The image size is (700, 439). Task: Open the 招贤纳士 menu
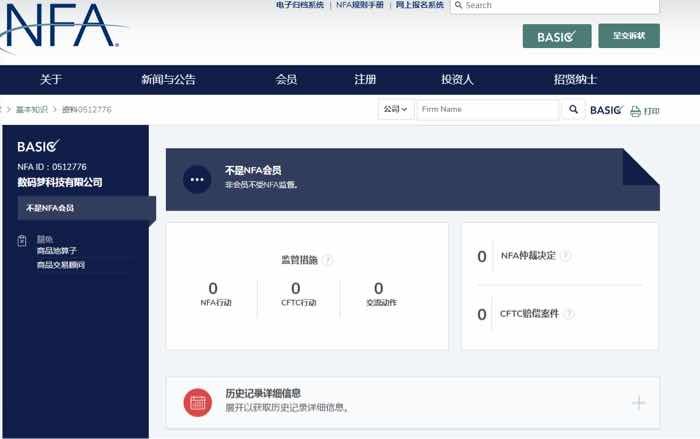click(x=575, y=79)
